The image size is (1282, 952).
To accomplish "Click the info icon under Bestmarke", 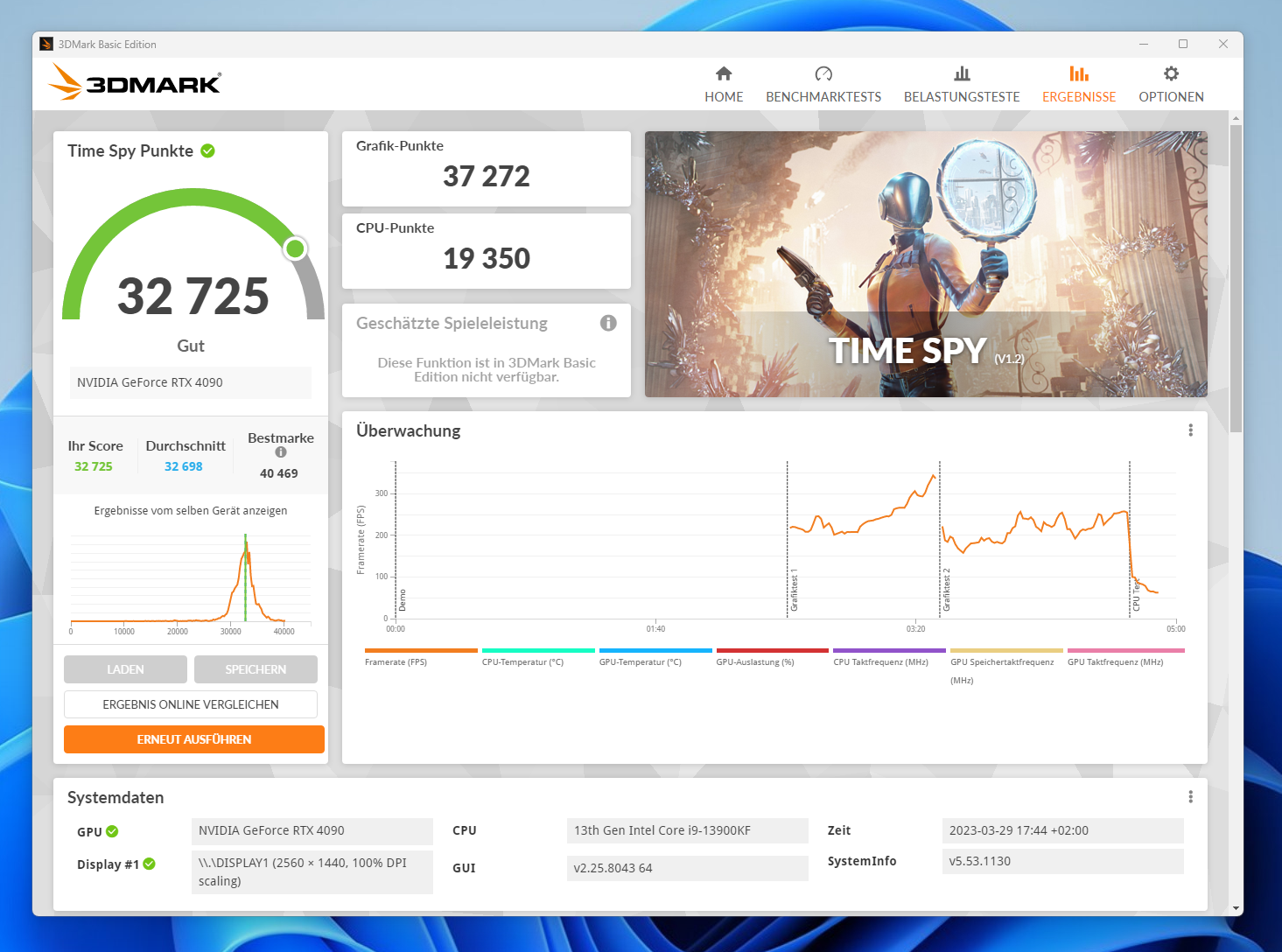I will pos(281,452).
